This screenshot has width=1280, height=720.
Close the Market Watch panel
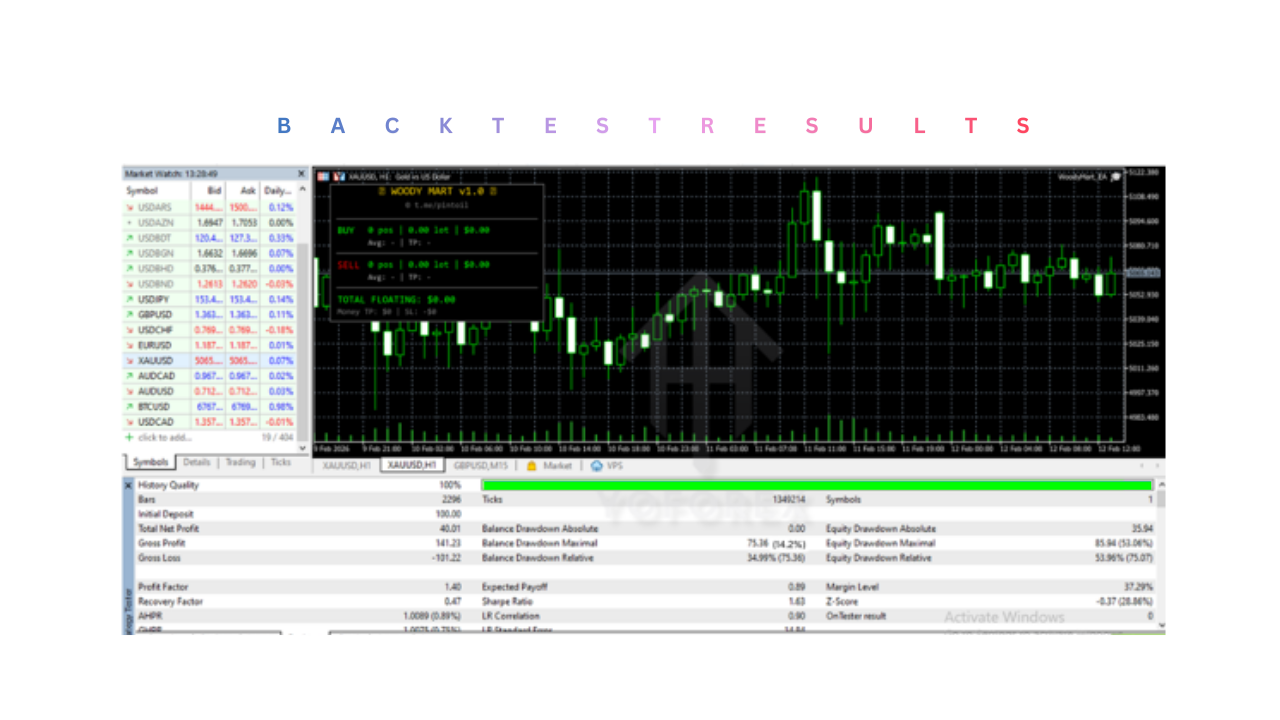pos(301,174)
